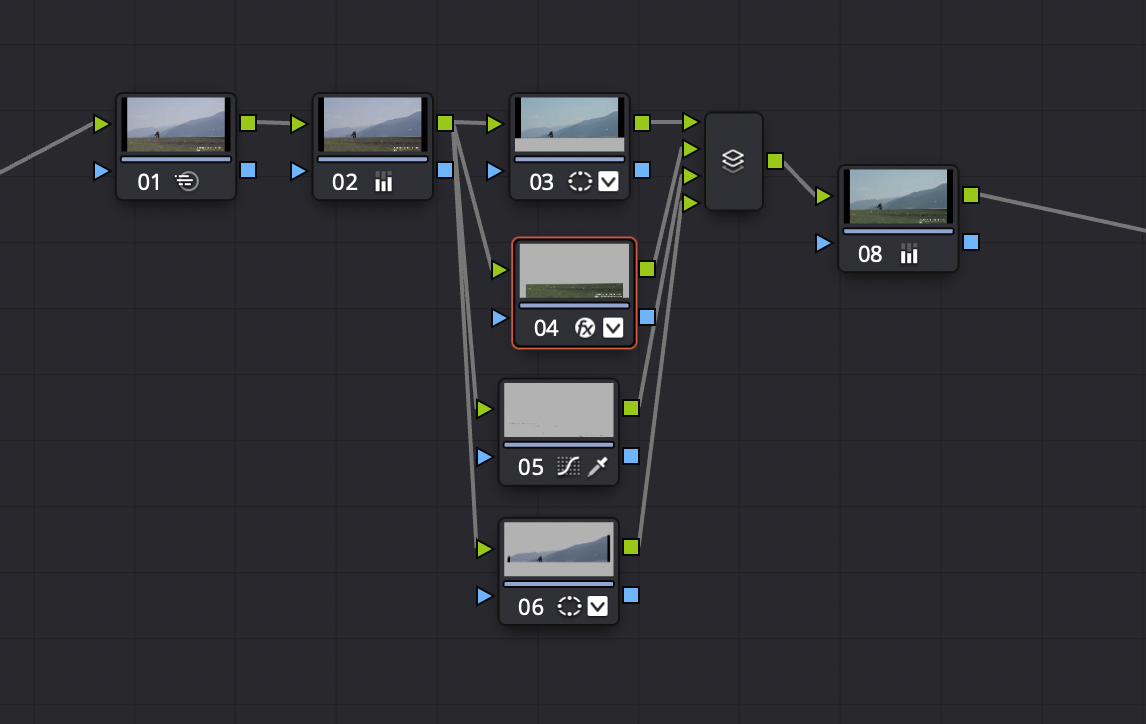Click the down-chevron box on node 06

coord(598,606)
